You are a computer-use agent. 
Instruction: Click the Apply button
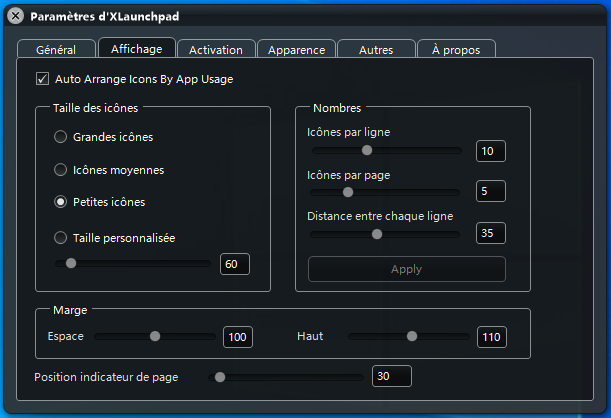click(406, 269)
